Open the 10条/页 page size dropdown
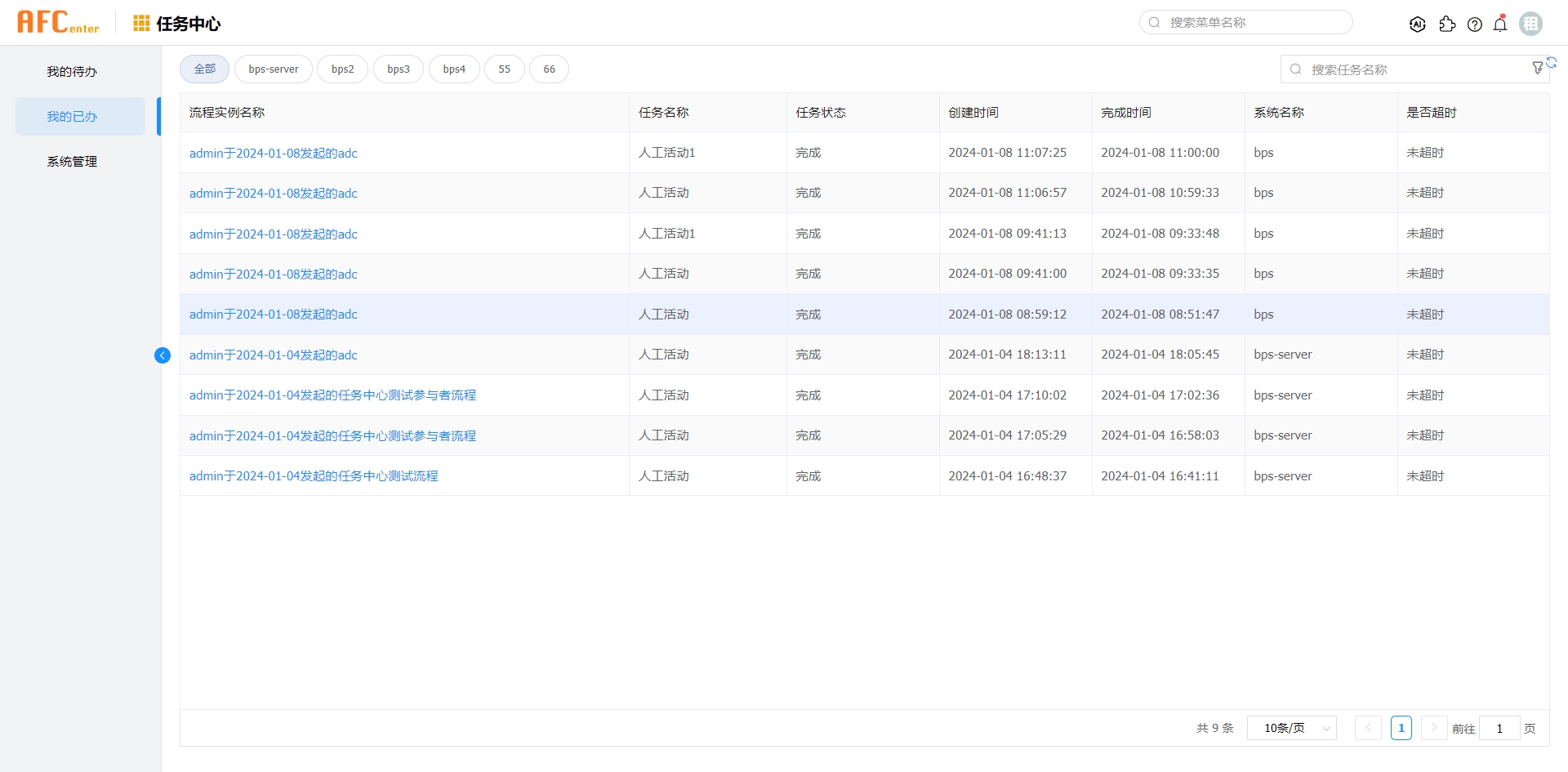 (x=1291, y=727)
